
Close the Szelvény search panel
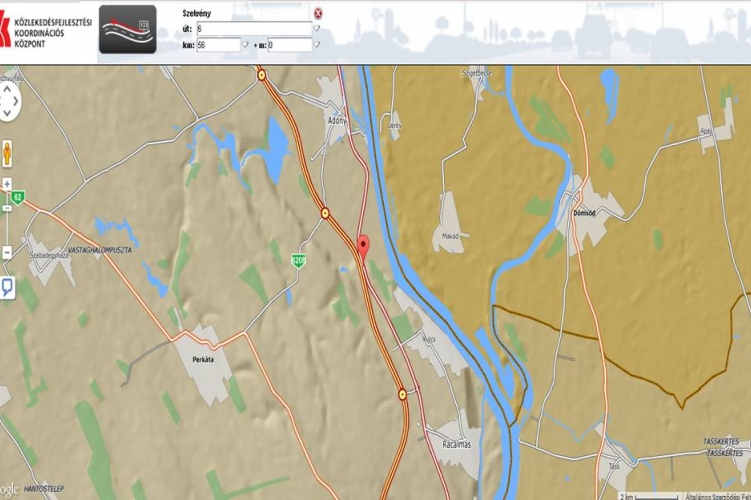coord(318,13)
